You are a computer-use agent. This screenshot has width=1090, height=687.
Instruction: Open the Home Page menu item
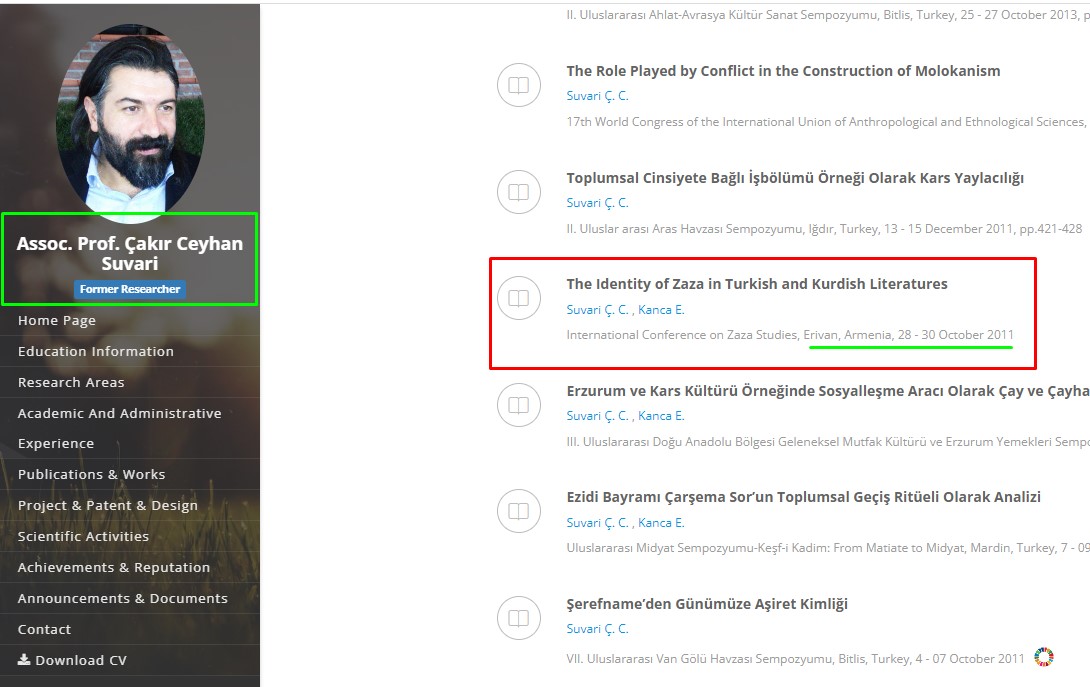pos(57,320)
